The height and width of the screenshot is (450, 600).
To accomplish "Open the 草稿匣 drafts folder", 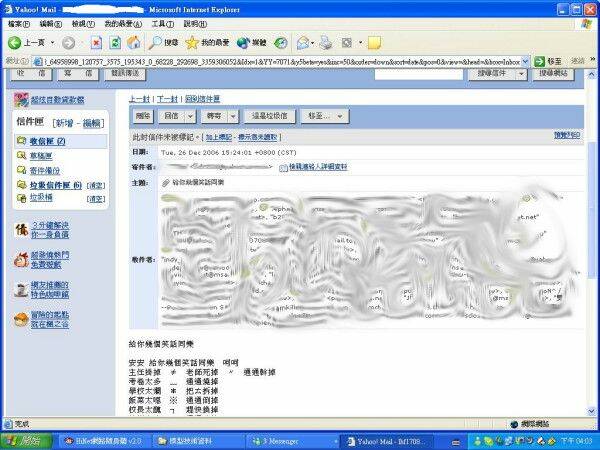I will (40, 156).
